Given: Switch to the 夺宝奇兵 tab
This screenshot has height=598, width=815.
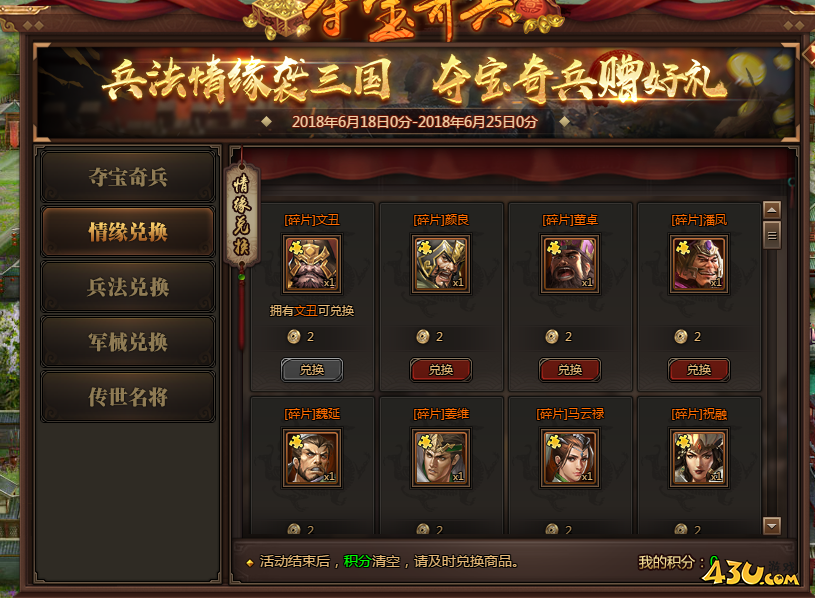Looking at the screenshot, I should tap(128, 177).
